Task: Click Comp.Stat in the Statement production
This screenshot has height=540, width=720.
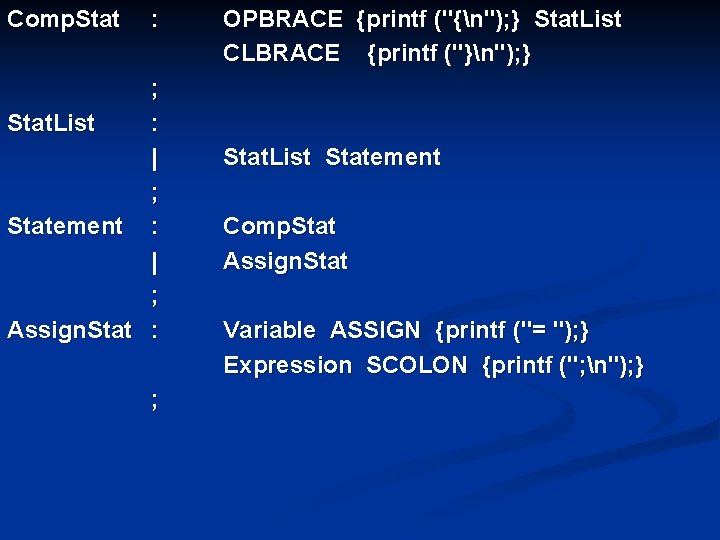Action: [279, 226]
